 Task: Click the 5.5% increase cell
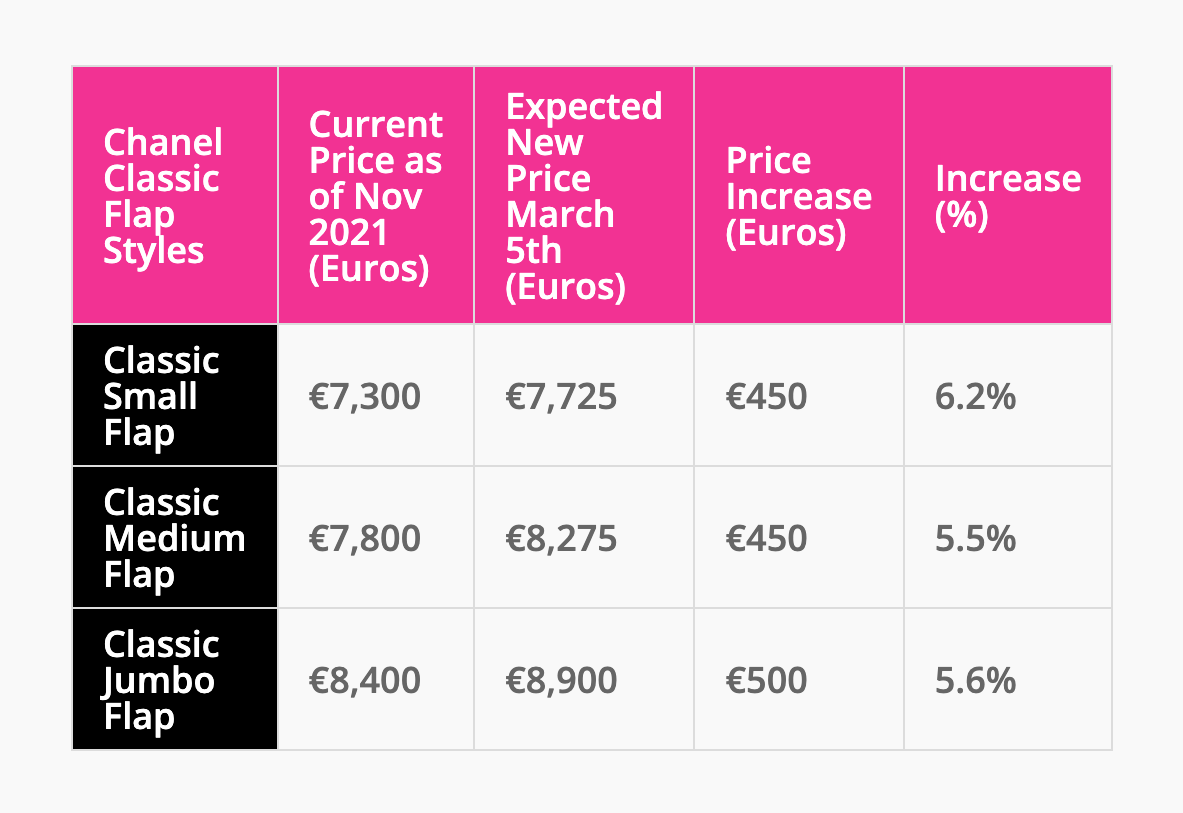click(x=975, y=539)
